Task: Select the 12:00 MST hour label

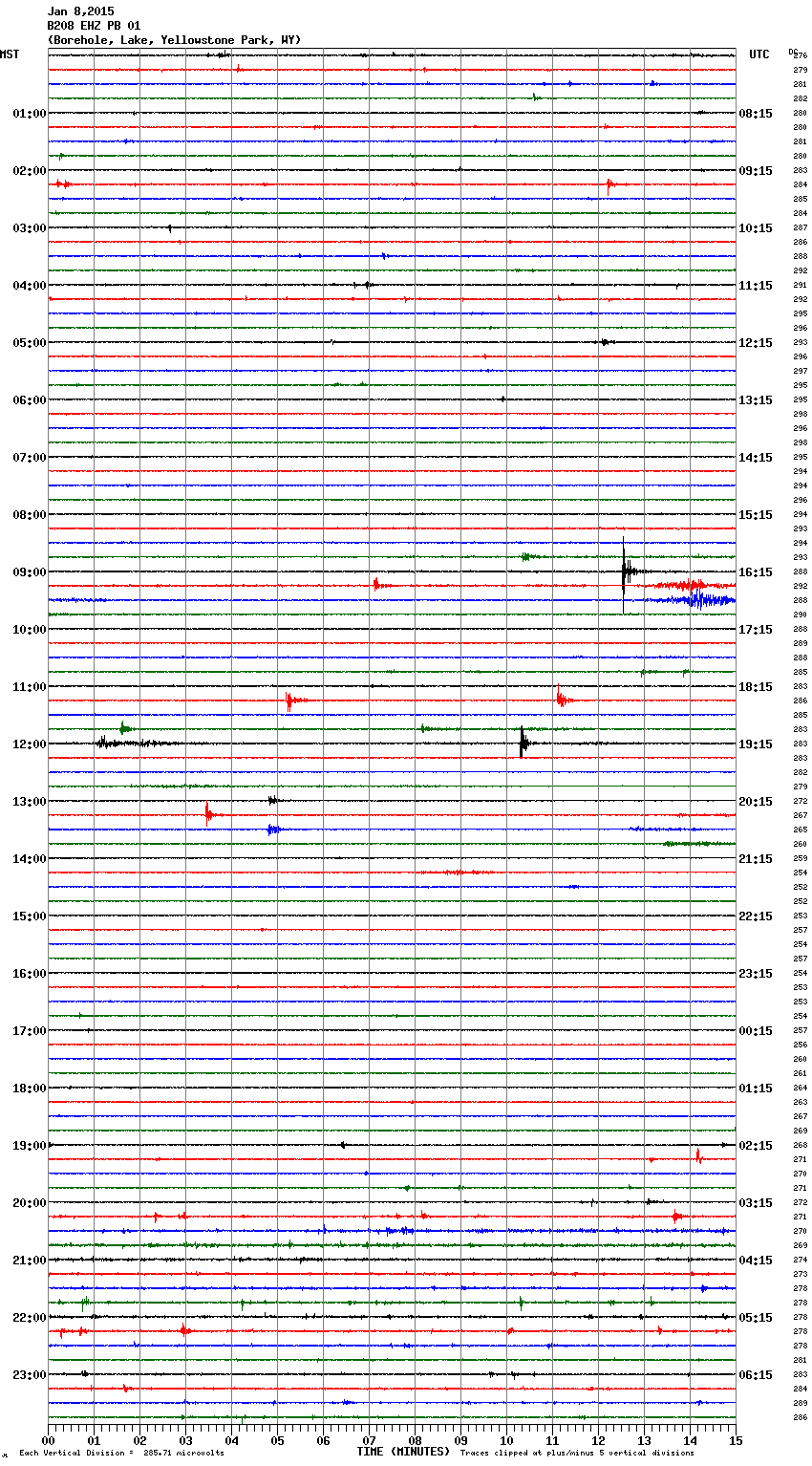Action: tap(29, 744)
